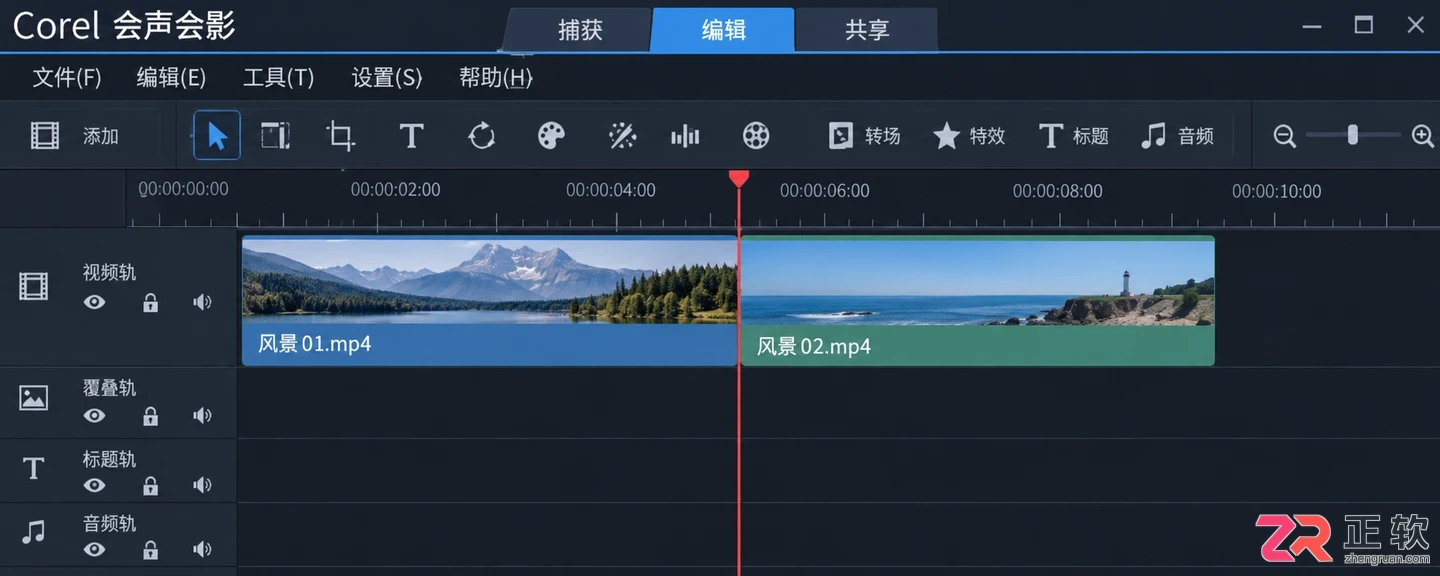Click the 标题轨 T track icon

(x=33, y=469)
